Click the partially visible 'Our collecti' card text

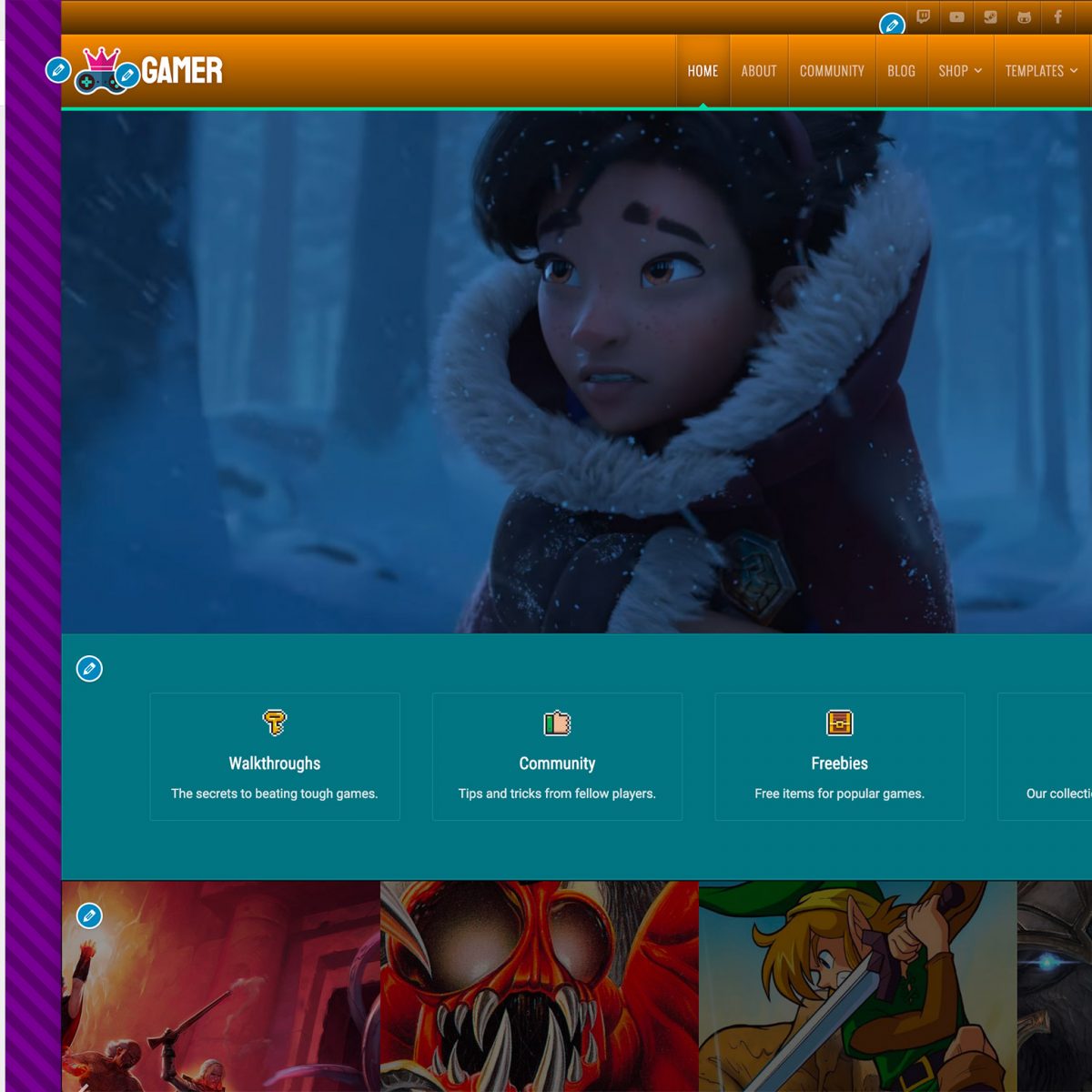tap(1058, 794)
